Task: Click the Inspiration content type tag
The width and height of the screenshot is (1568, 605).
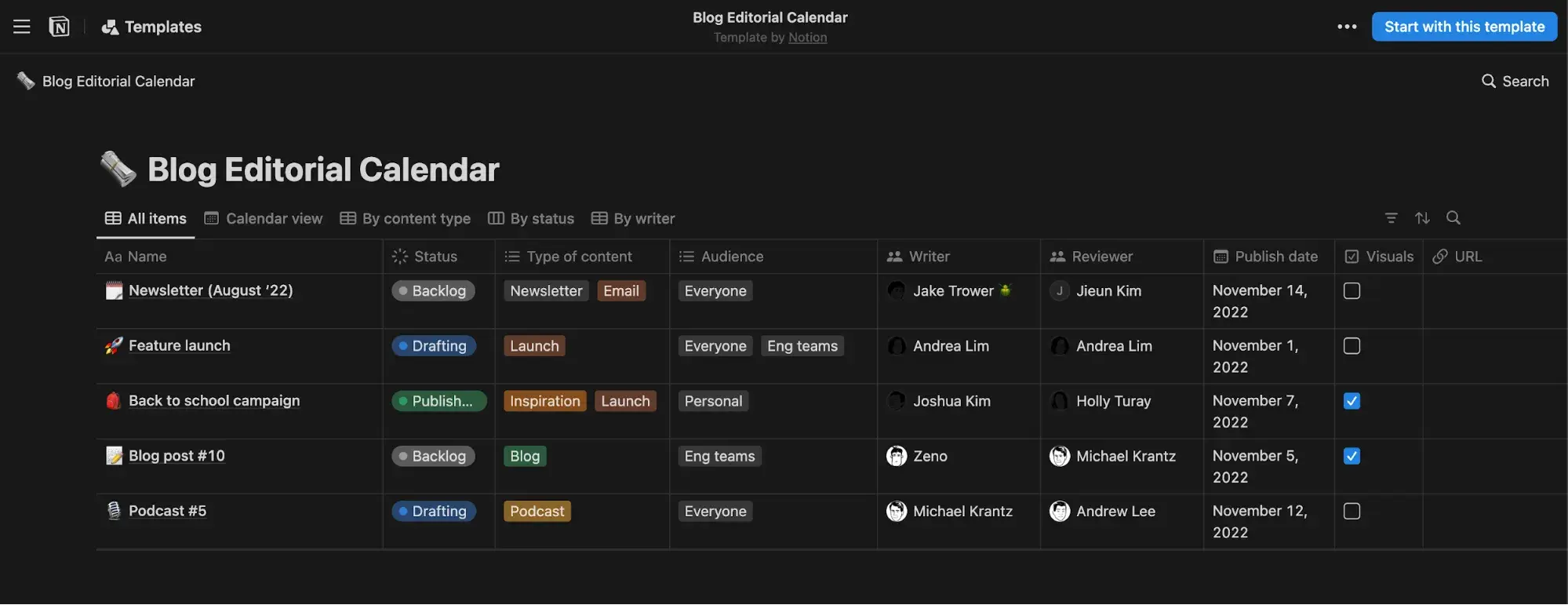Action: click(x=545, y=401)
